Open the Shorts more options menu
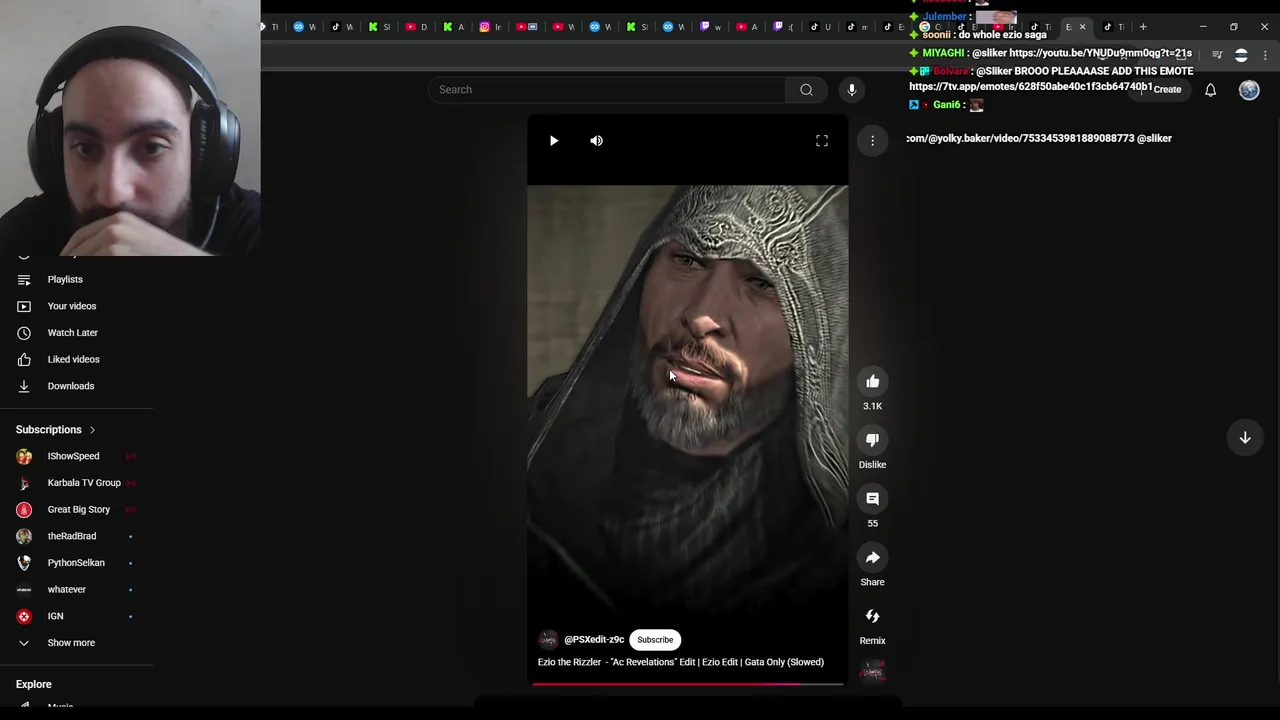The height and width of the screenshot is (720, 1280). 872,141
